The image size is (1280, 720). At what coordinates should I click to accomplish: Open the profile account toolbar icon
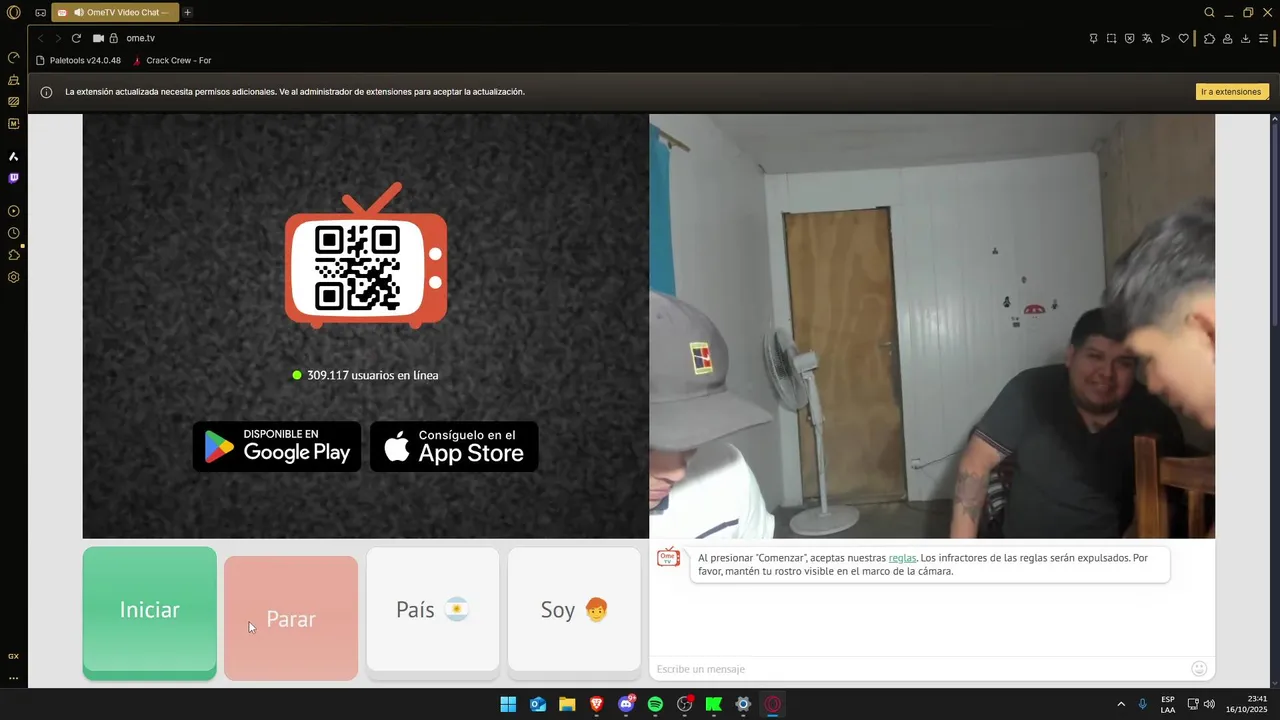click(1227, 38)
